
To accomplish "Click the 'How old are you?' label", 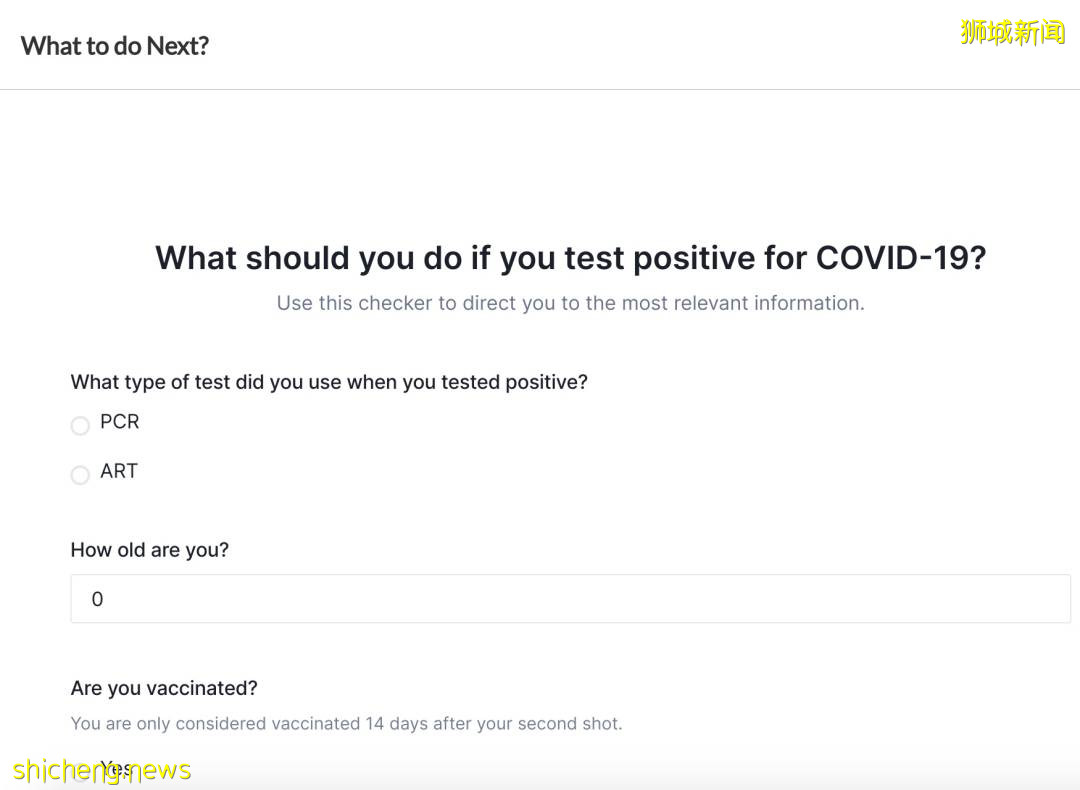I will (150, 550).
